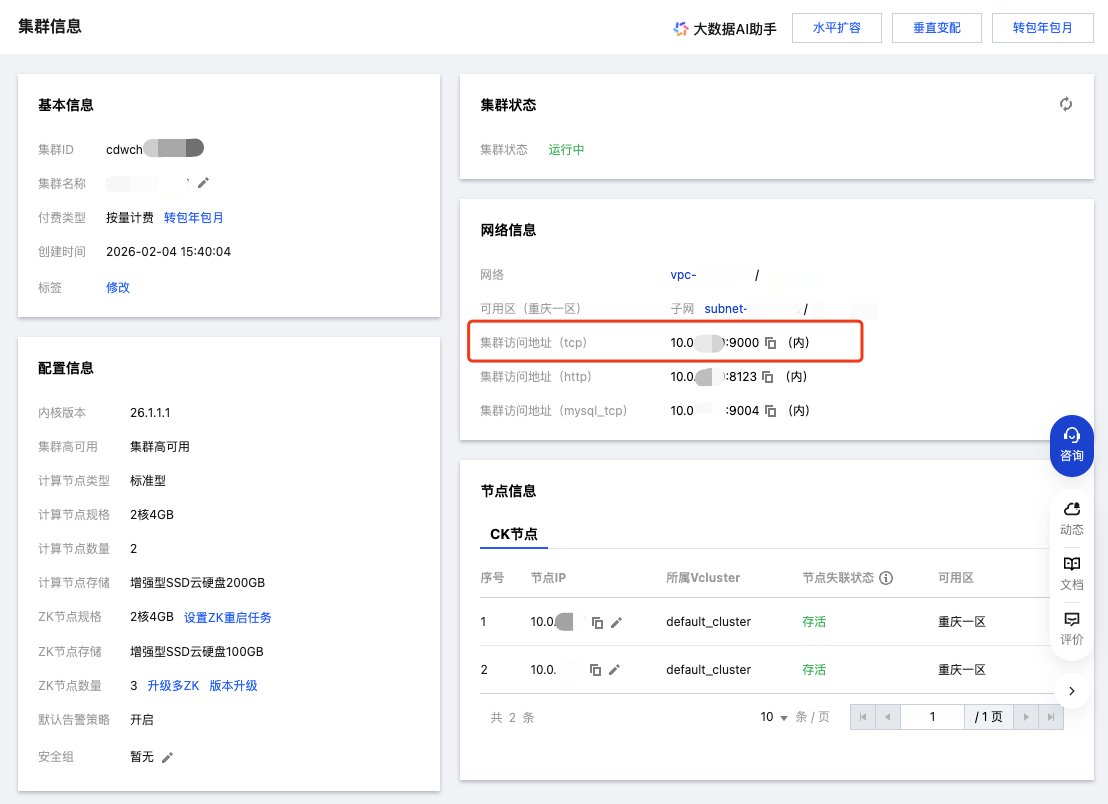The width and height of the screenshot is (1108, 804).
Task: Open the 动态 sidebar item
Action: (x=1071, y=519)
